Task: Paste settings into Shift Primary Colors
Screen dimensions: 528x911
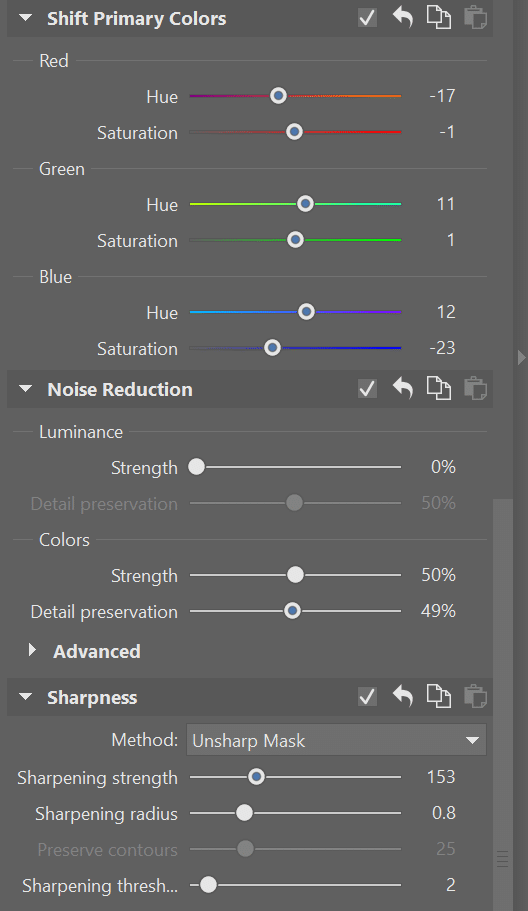Action: coord(475,18)
